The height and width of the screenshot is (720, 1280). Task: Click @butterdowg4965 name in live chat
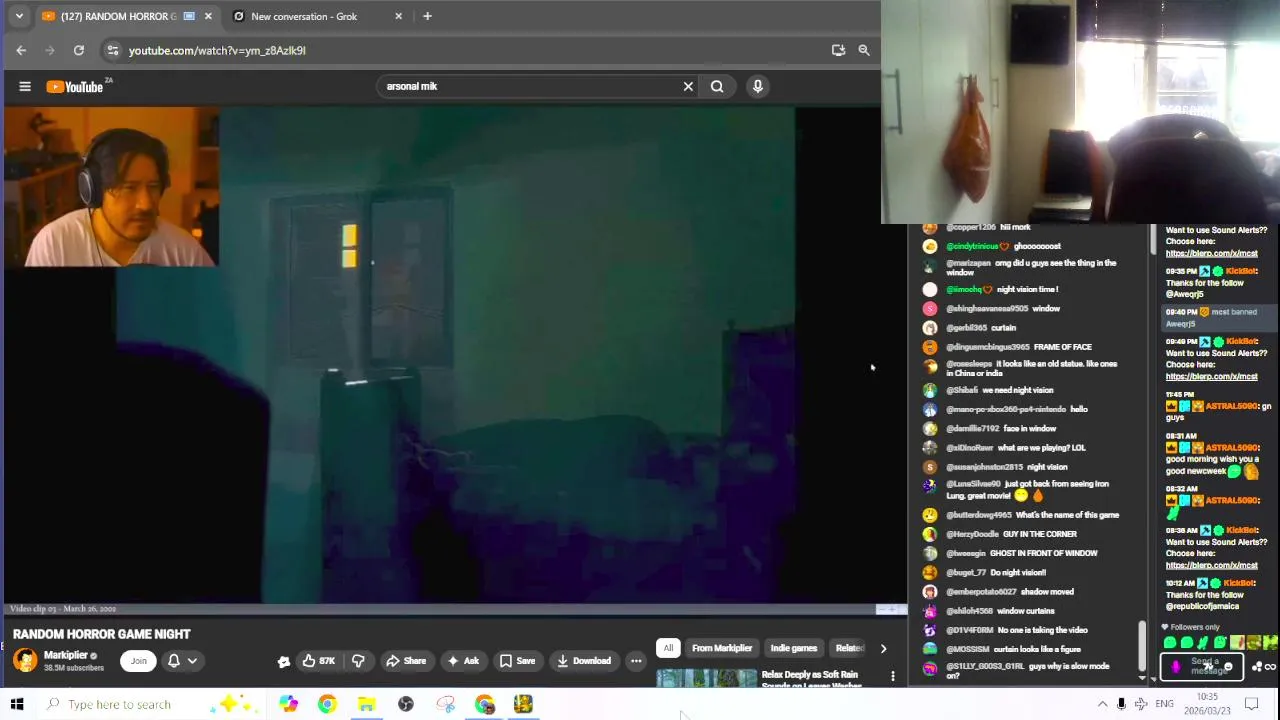click(x=978, y=515)
